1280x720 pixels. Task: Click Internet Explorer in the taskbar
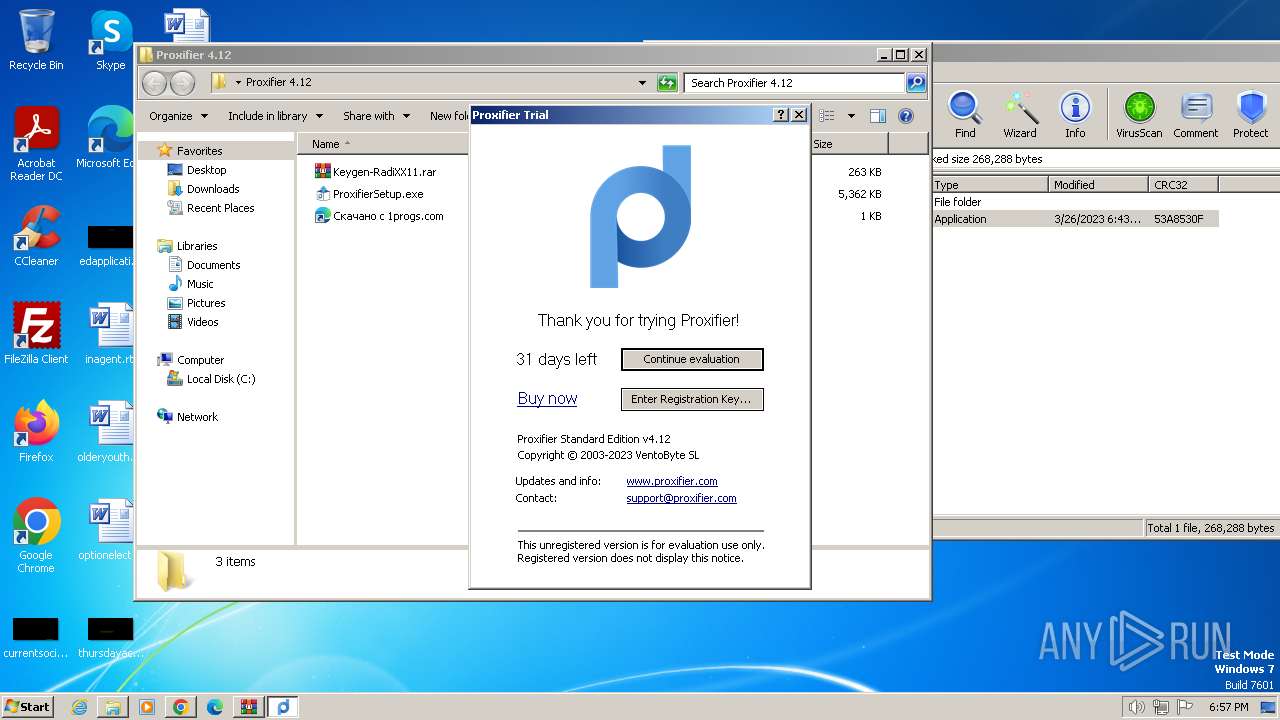click(x=79, y=707)
